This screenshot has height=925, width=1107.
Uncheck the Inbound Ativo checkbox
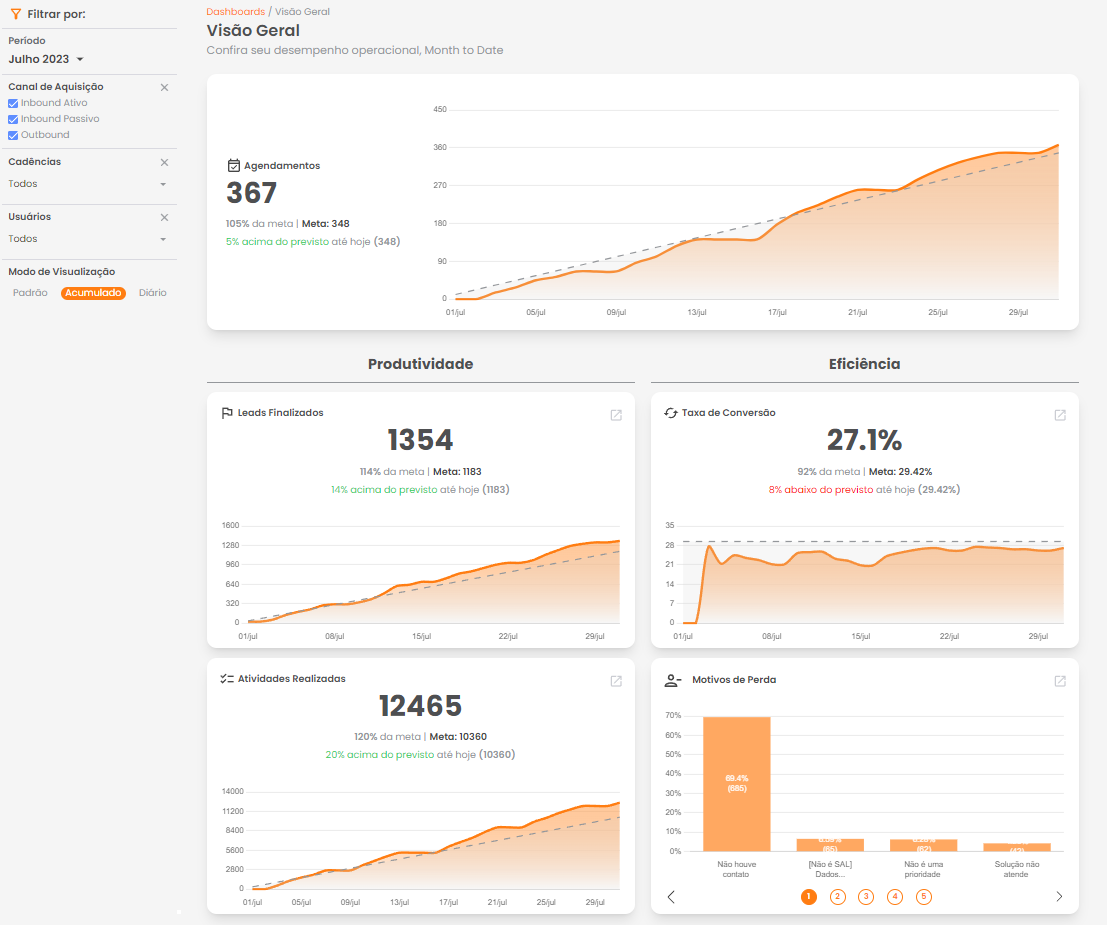click(13, 103)
